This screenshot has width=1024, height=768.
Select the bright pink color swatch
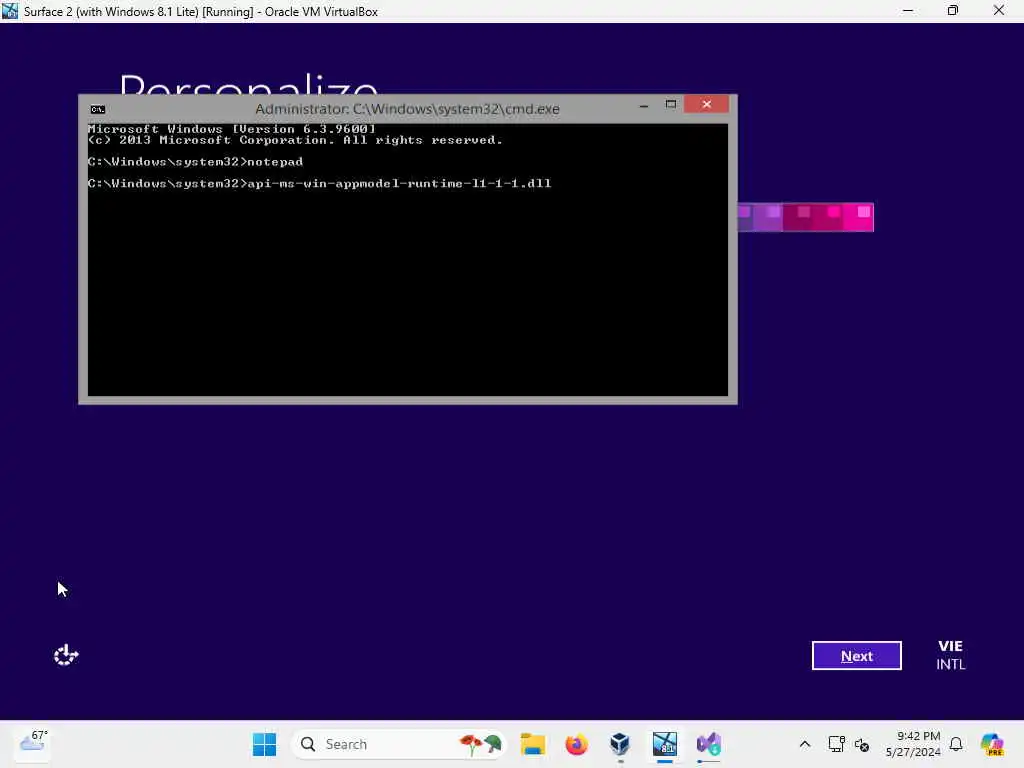[858, 217]
